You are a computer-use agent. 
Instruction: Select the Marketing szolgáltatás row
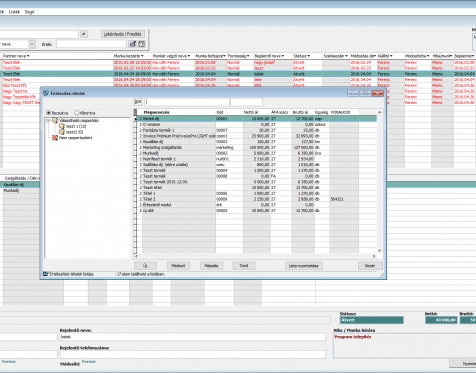pos(256,147)
